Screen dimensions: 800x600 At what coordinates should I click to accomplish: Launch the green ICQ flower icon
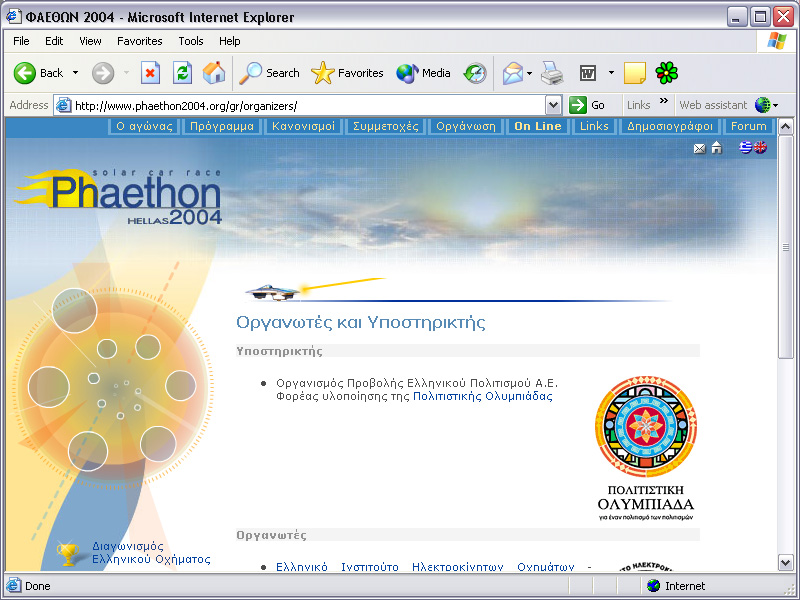pyautogui.click(x=666, y=73)
